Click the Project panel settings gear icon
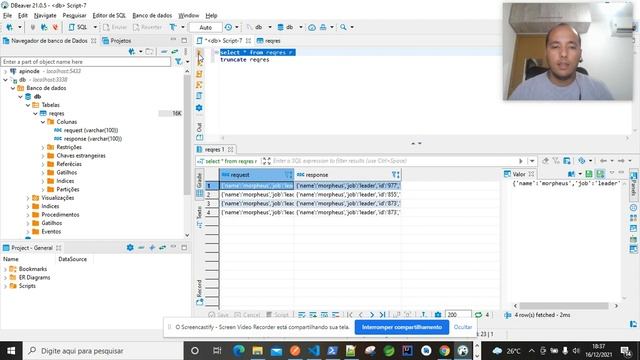Image resolution: width=640 pixels, height=360 pixels. tap(130, 247)
